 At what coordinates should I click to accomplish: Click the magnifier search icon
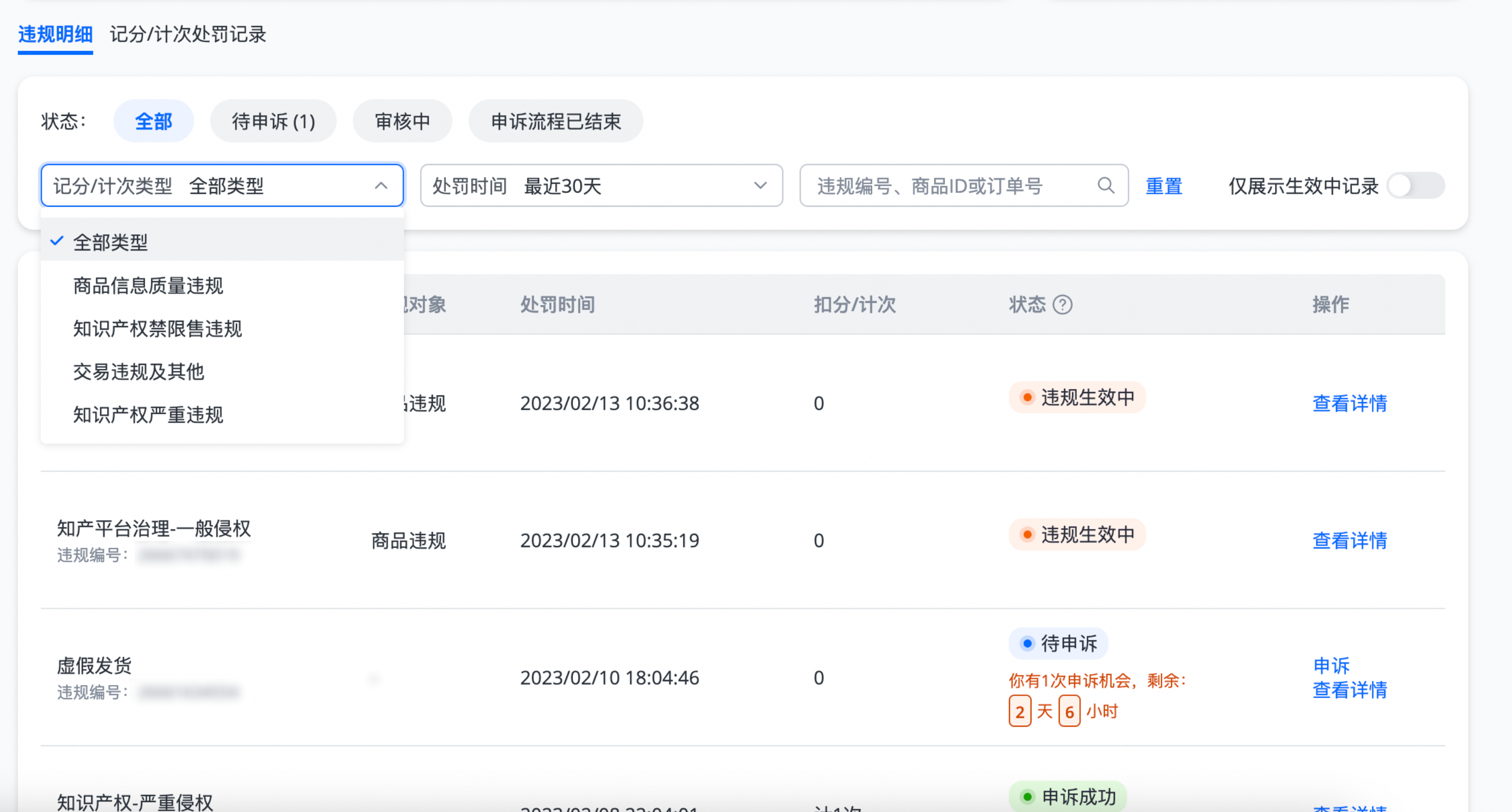[1106, 185]
